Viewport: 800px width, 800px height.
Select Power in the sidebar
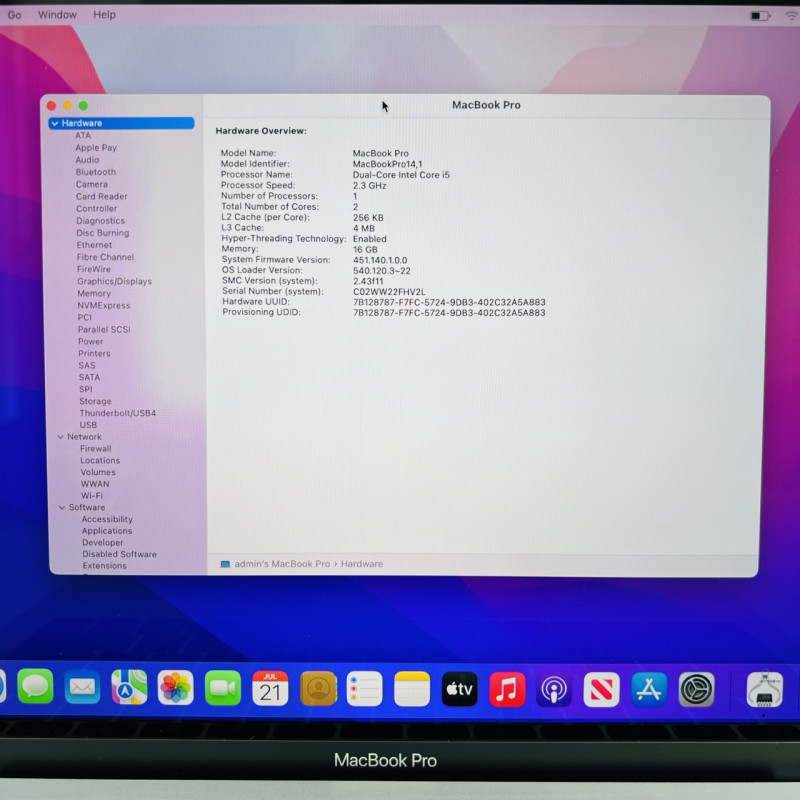click(x=90, y=341)
